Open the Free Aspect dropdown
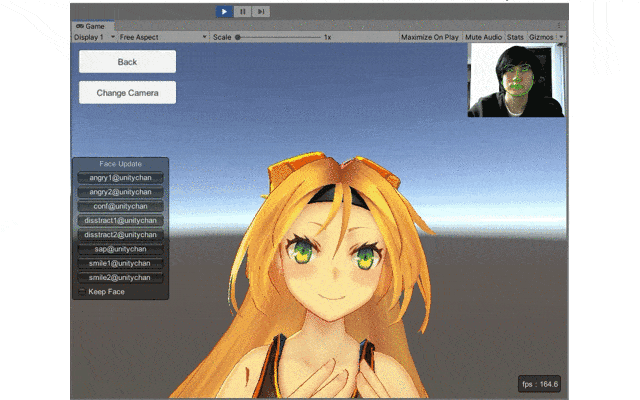Screen dimensions: 640x400 tap(163, 37)
